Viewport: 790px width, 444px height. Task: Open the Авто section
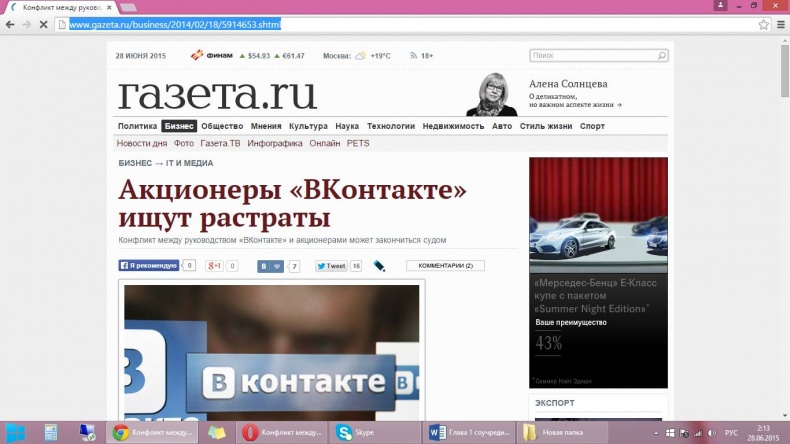(502, 126)
